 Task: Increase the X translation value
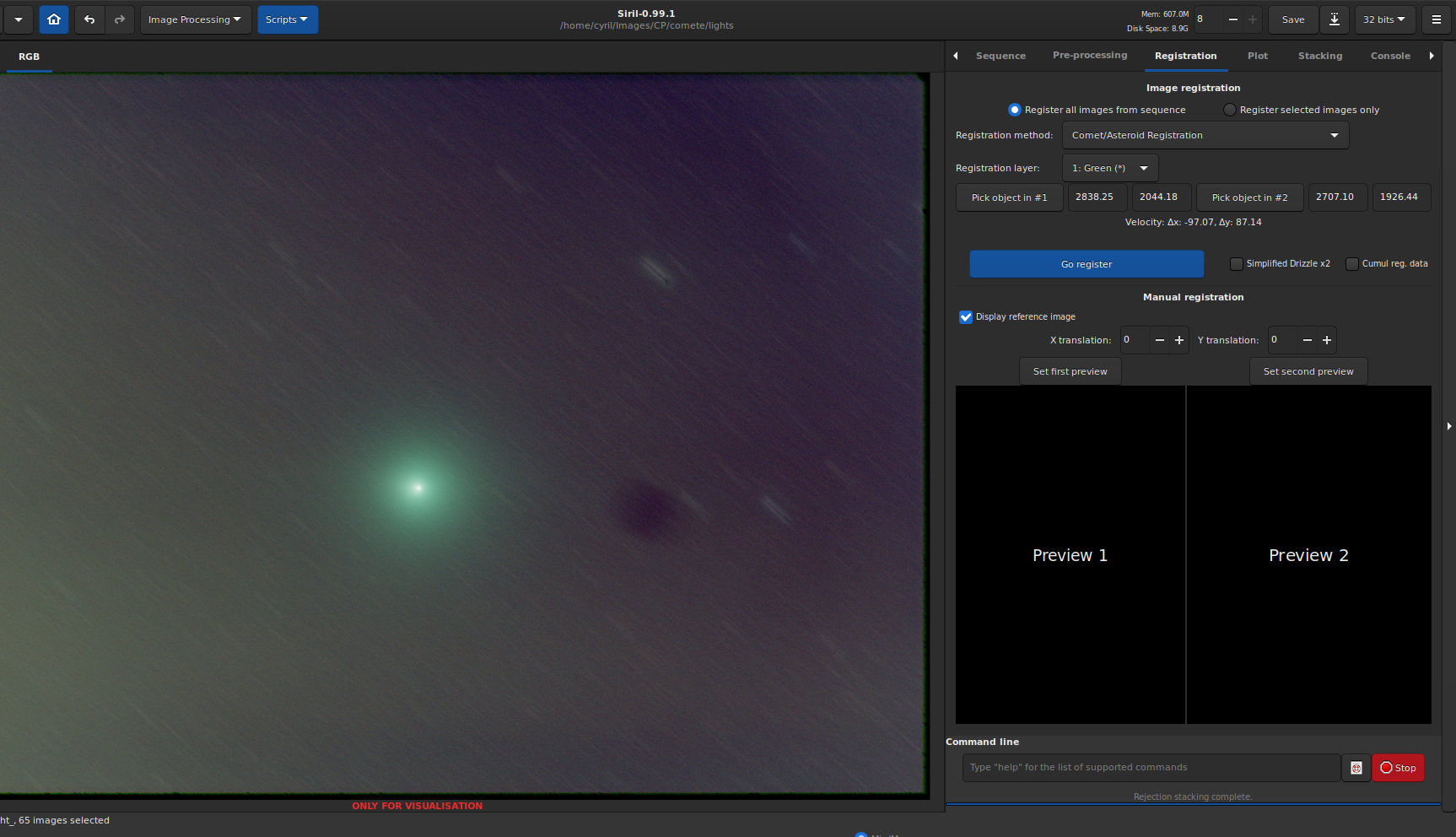pyautogui.click(x=1179, y=340)
